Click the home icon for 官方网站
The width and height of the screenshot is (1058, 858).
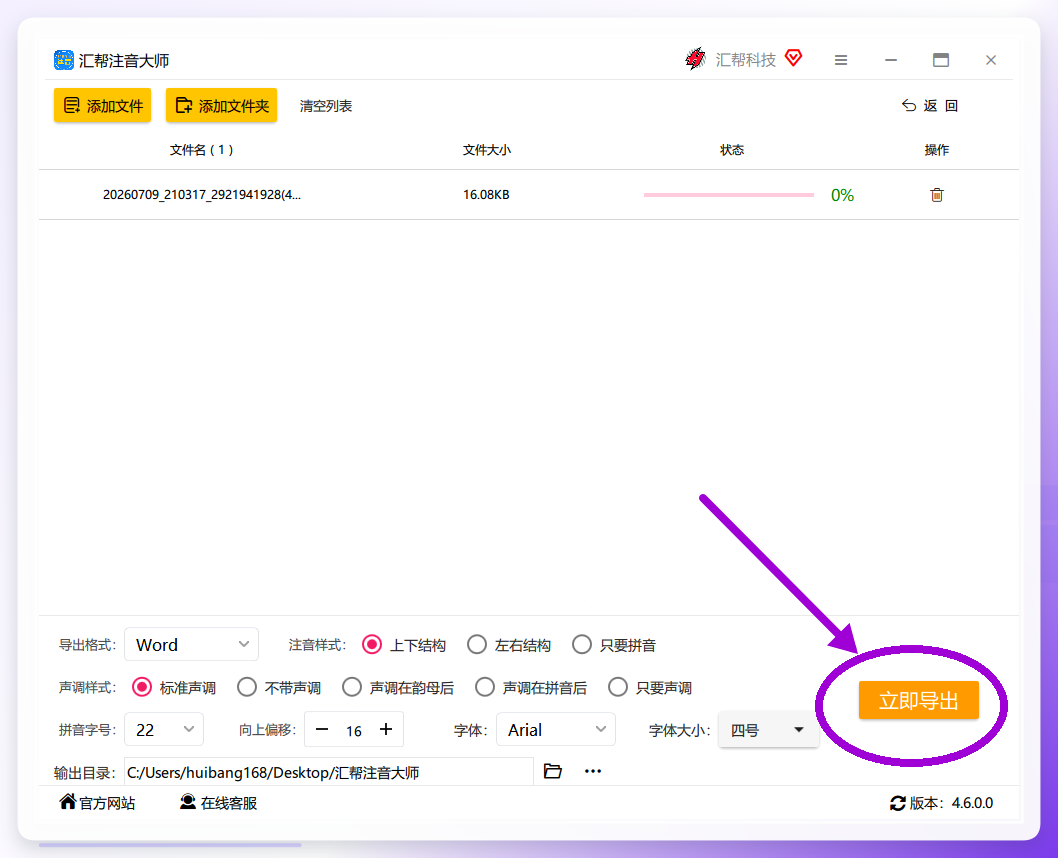(67, 801)
